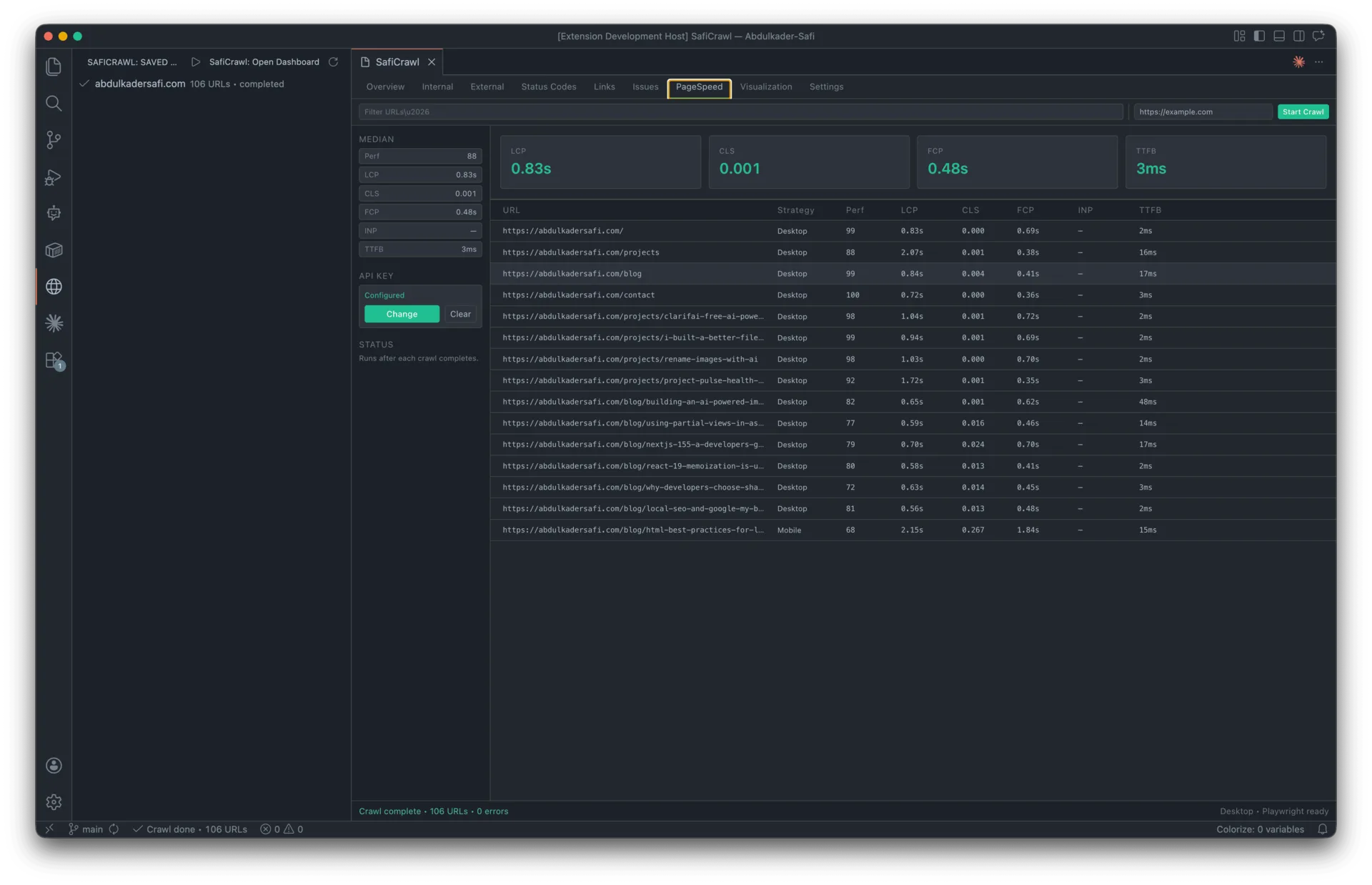This screenshot has height=885, width=1372.
Task: Click the chat icon at title bar right
Action: click(x=1318, y=36)
